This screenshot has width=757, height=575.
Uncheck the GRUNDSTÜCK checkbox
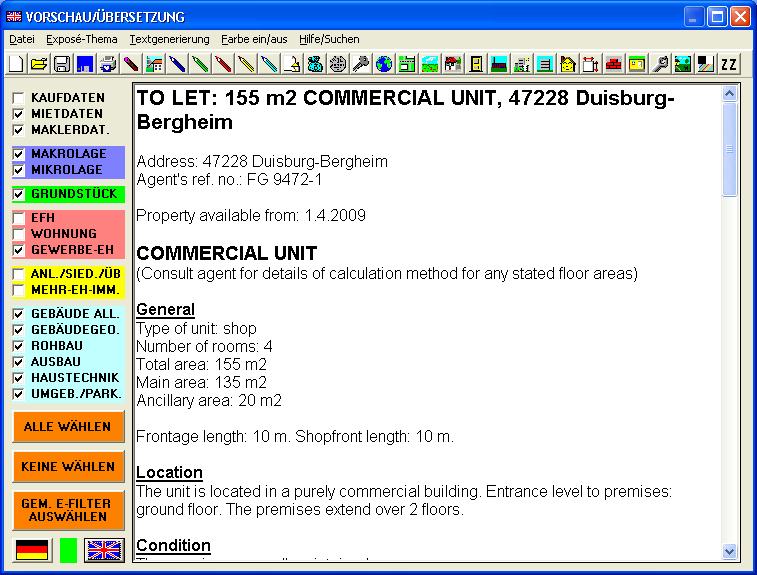[18, 194]
